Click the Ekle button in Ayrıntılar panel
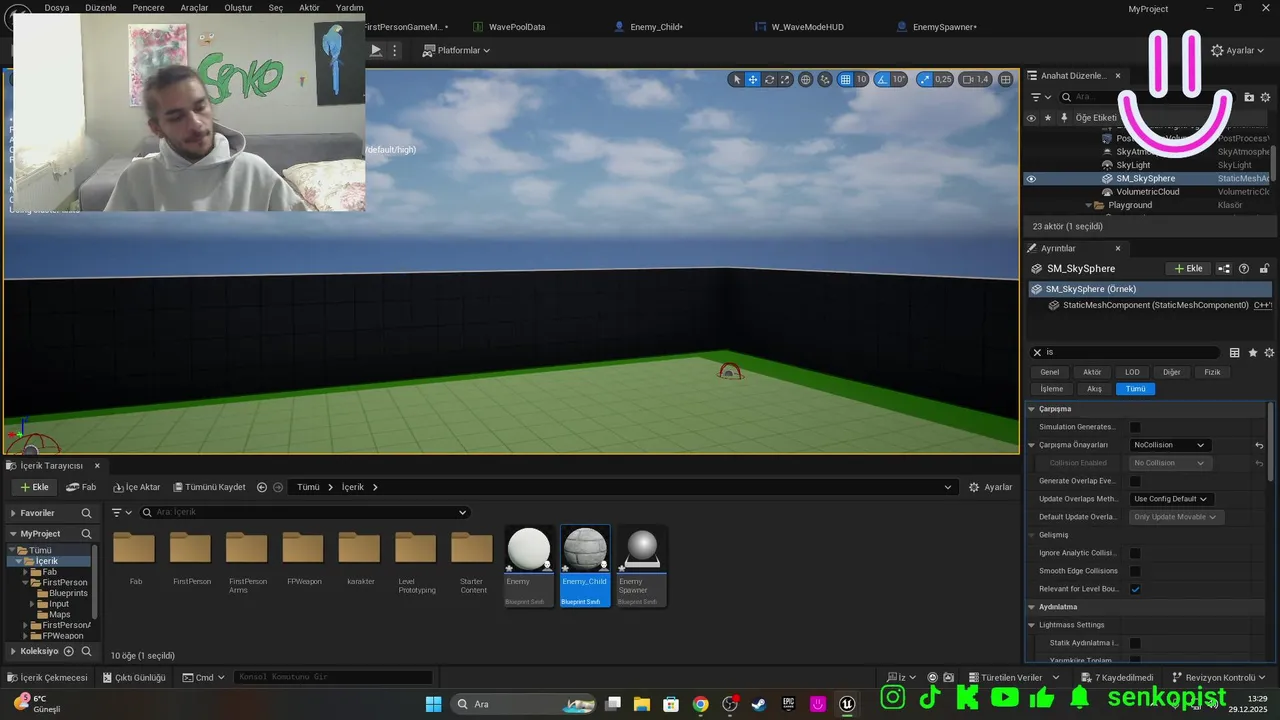The image size is (1280, 720). coord(1189,269)
